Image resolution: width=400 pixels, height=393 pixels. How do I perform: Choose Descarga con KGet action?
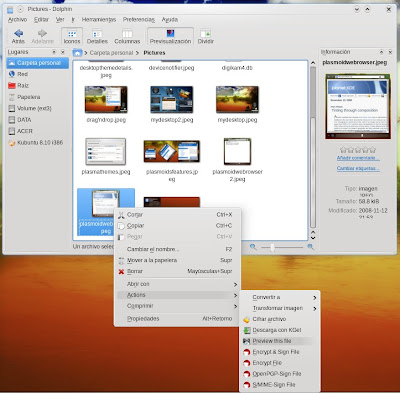(x=280, y=330)
